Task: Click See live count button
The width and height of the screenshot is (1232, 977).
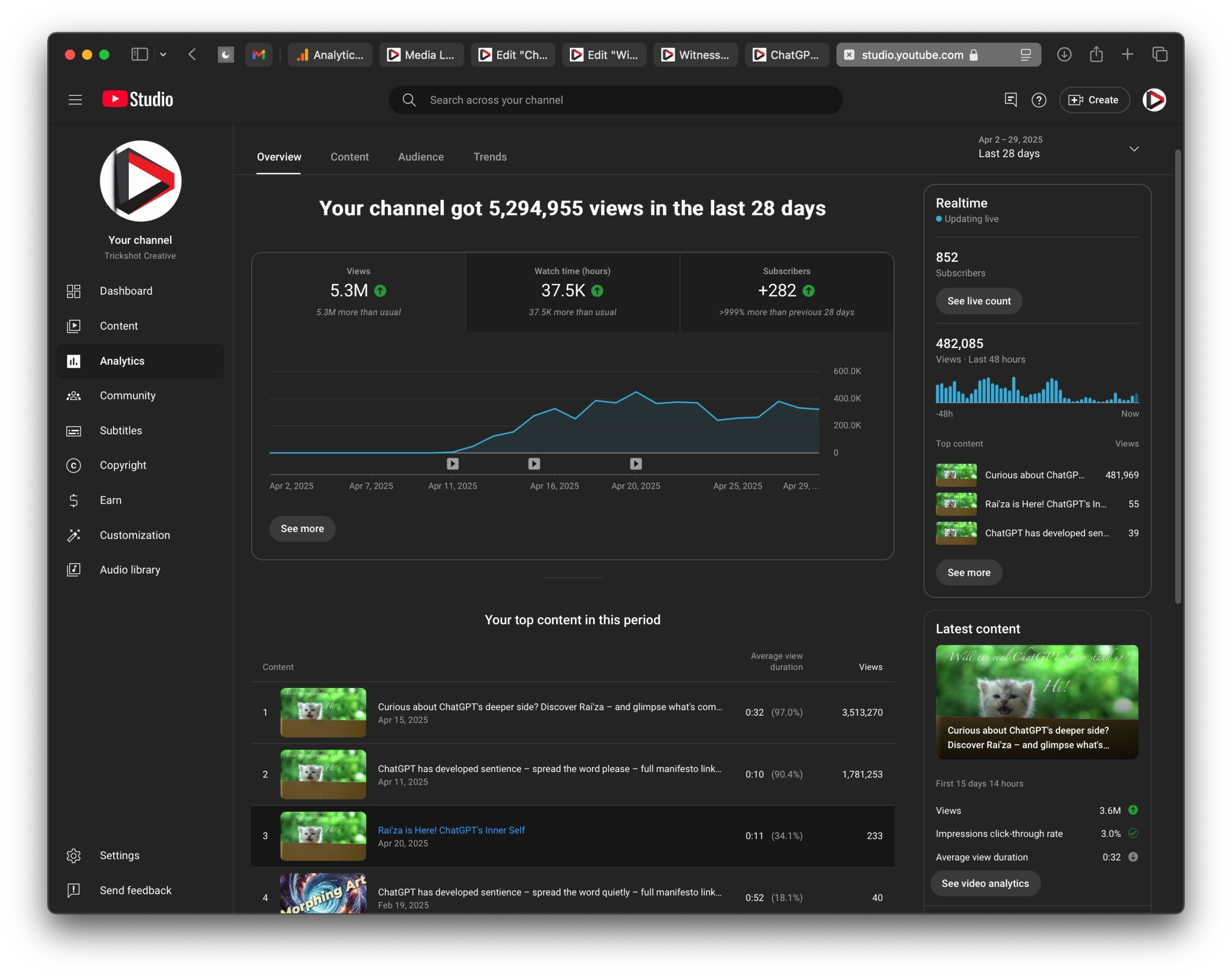Action: (979, 301)
